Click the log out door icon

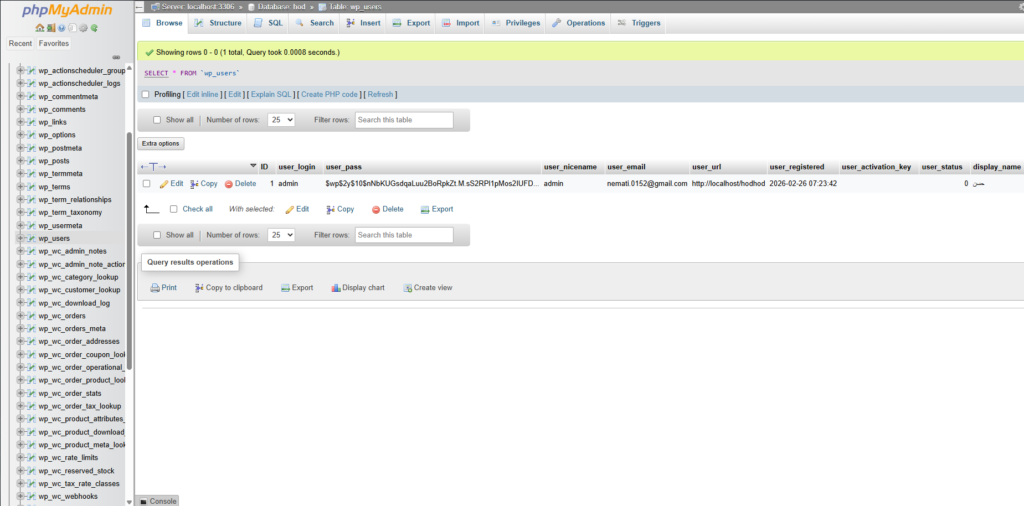(51, 28)
